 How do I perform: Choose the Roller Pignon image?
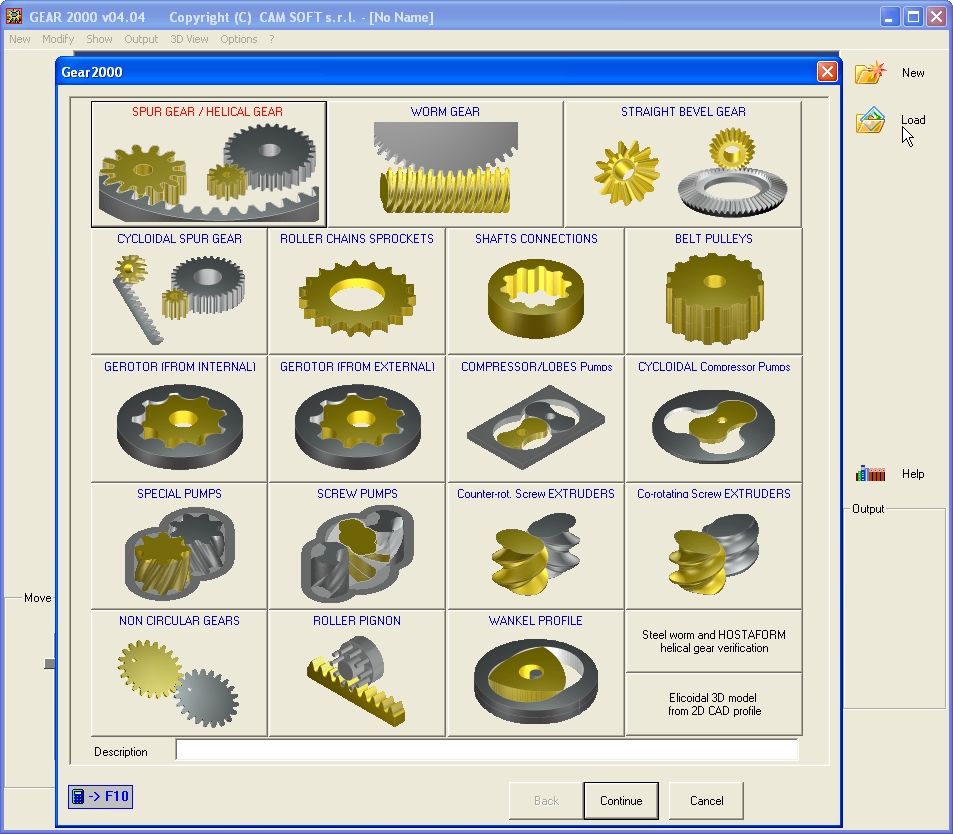coord(357,673)
